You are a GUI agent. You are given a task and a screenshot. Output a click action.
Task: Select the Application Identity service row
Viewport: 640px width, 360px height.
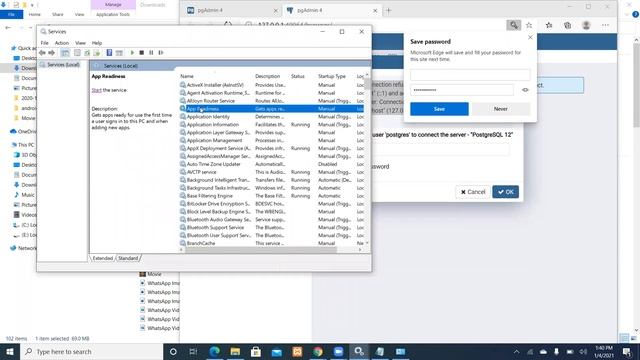point(271,117)
